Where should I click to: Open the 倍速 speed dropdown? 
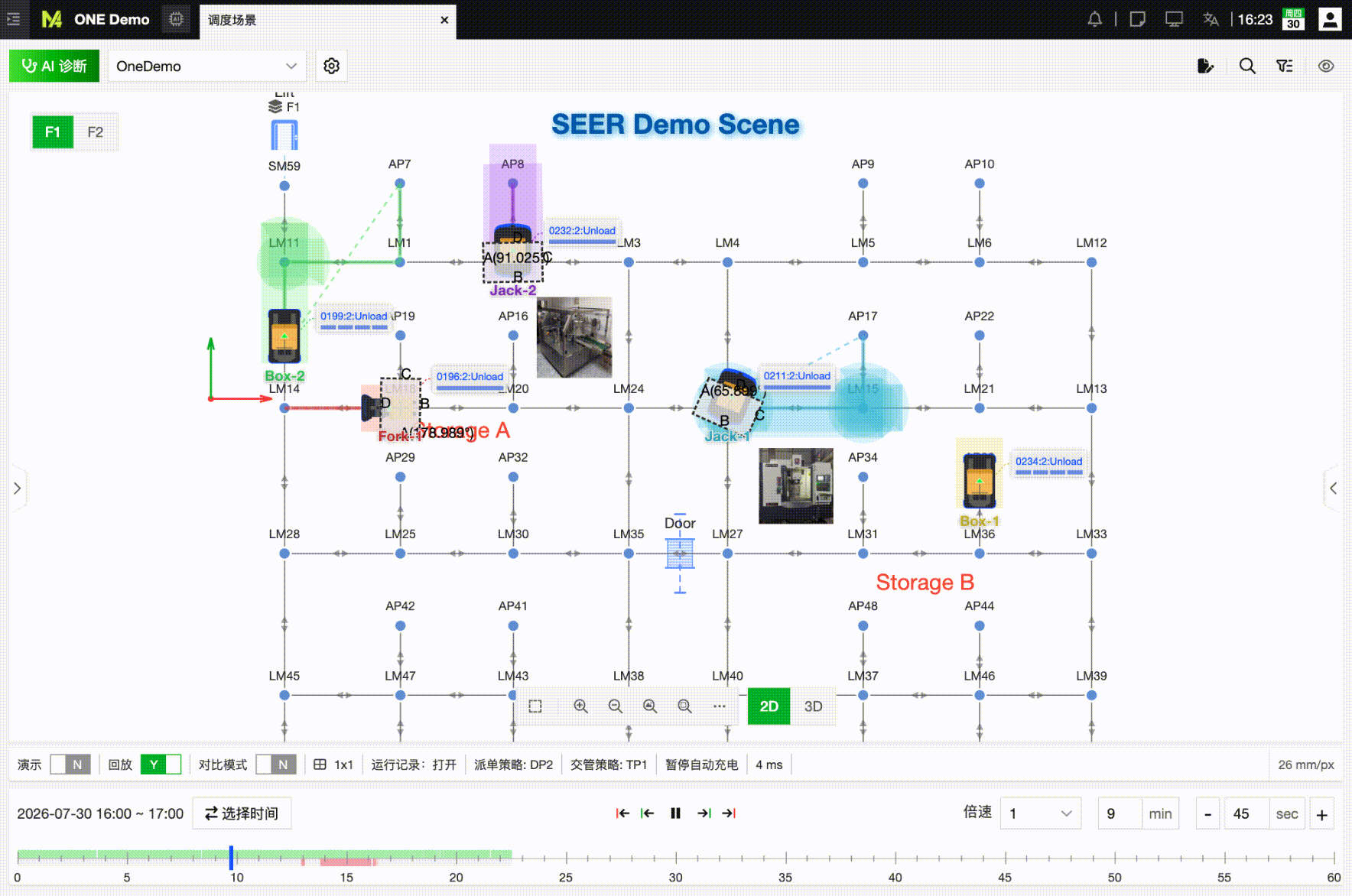1040,813
